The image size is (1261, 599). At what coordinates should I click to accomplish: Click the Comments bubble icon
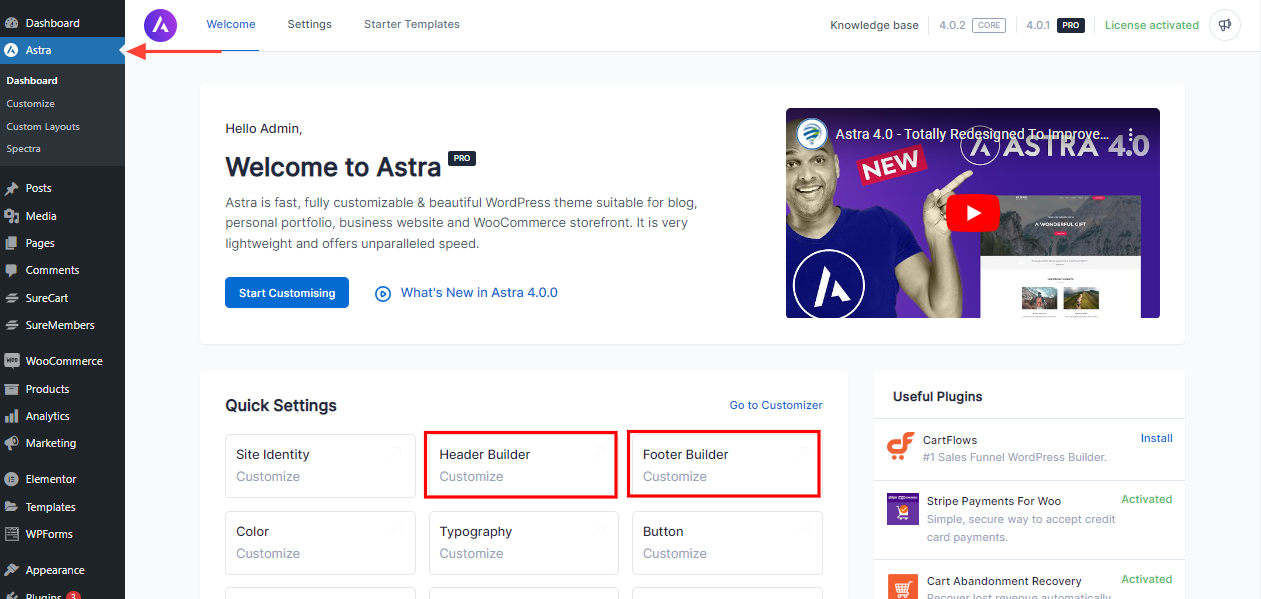[x=11, y=270]
